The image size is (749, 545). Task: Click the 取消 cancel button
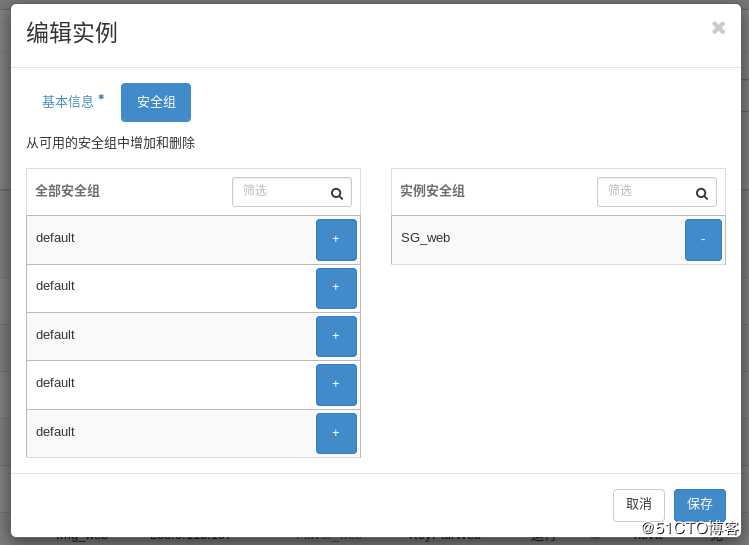point(639,504)
